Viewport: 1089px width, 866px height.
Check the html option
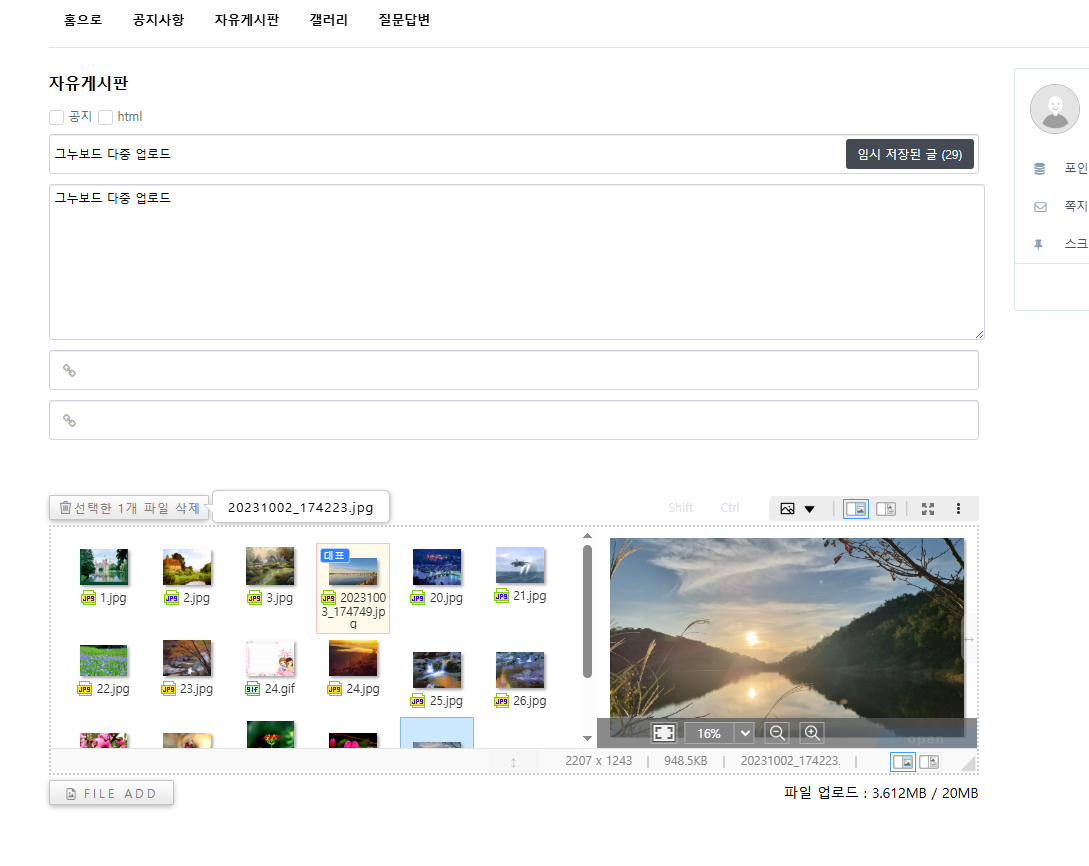[x=106, y=117]
